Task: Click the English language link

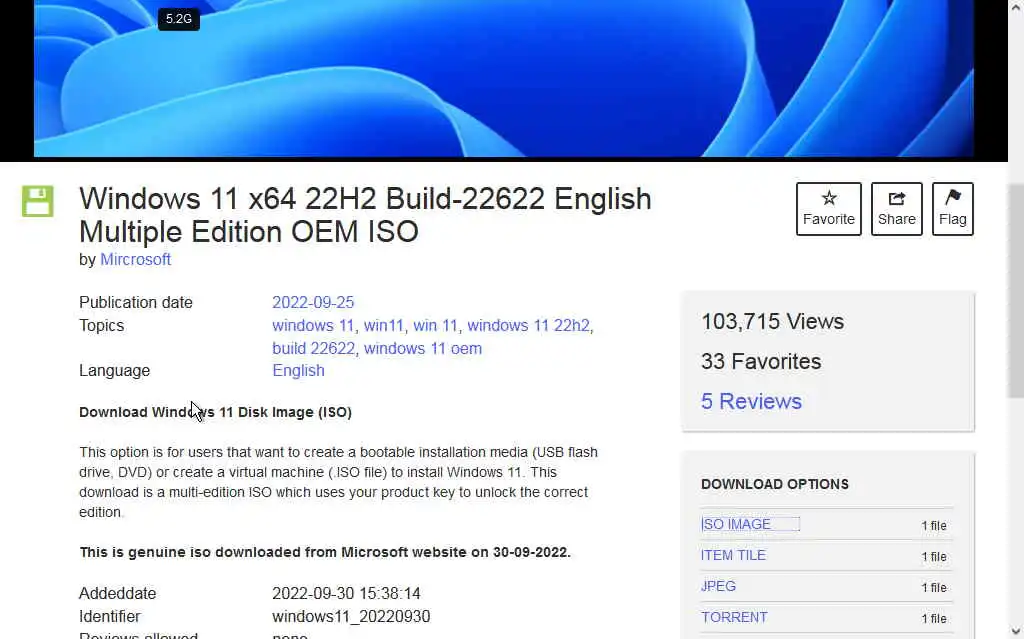Action: (298, 370)
